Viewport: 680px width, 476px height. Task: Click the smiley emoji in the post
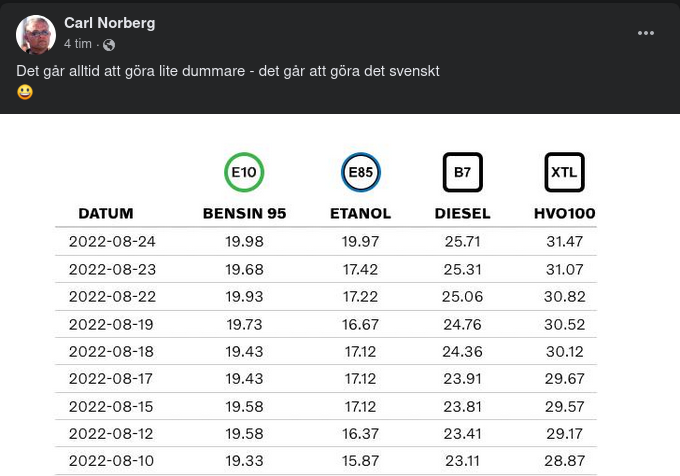pos(25,92)
